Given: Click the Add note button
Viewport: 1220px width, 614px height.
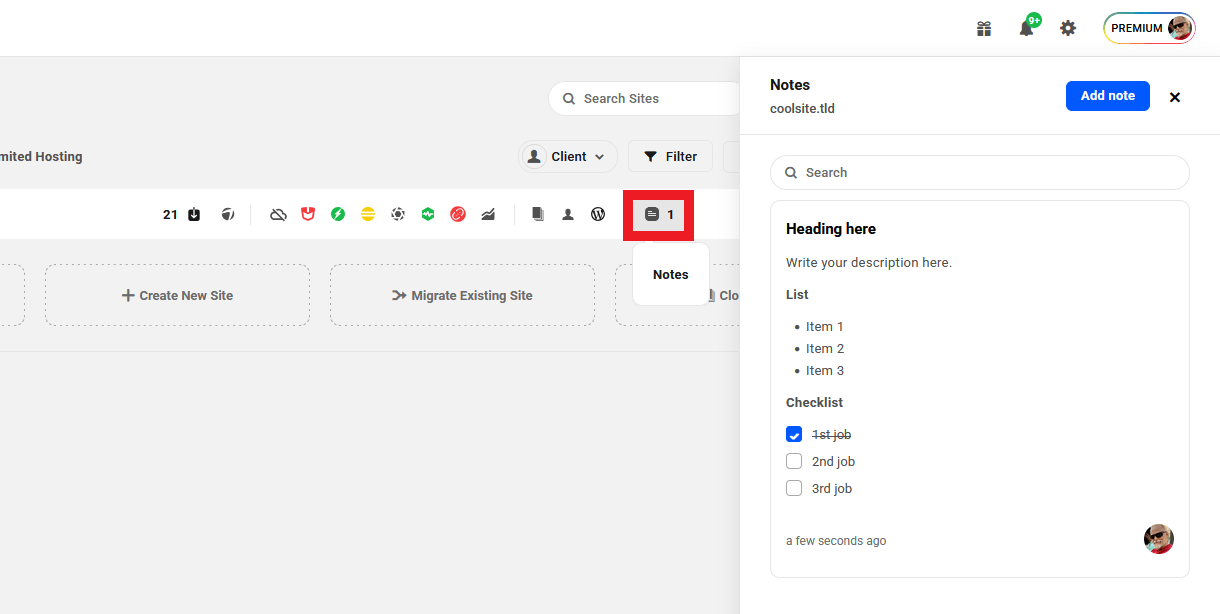Looking at the screenshot, I should click(1108, 96).
